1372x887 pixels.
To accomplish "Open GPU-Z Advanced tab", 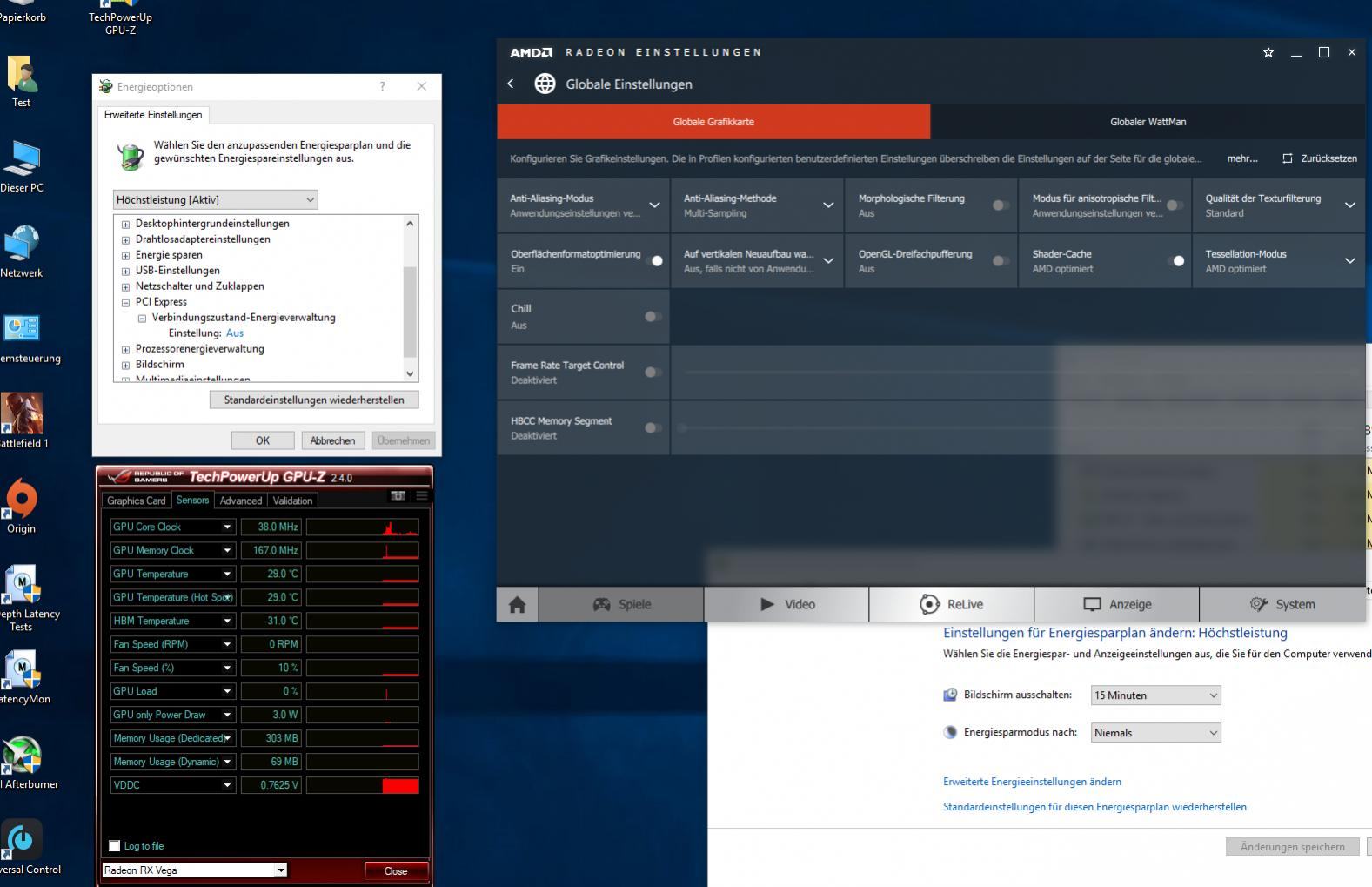I will 240,501.
